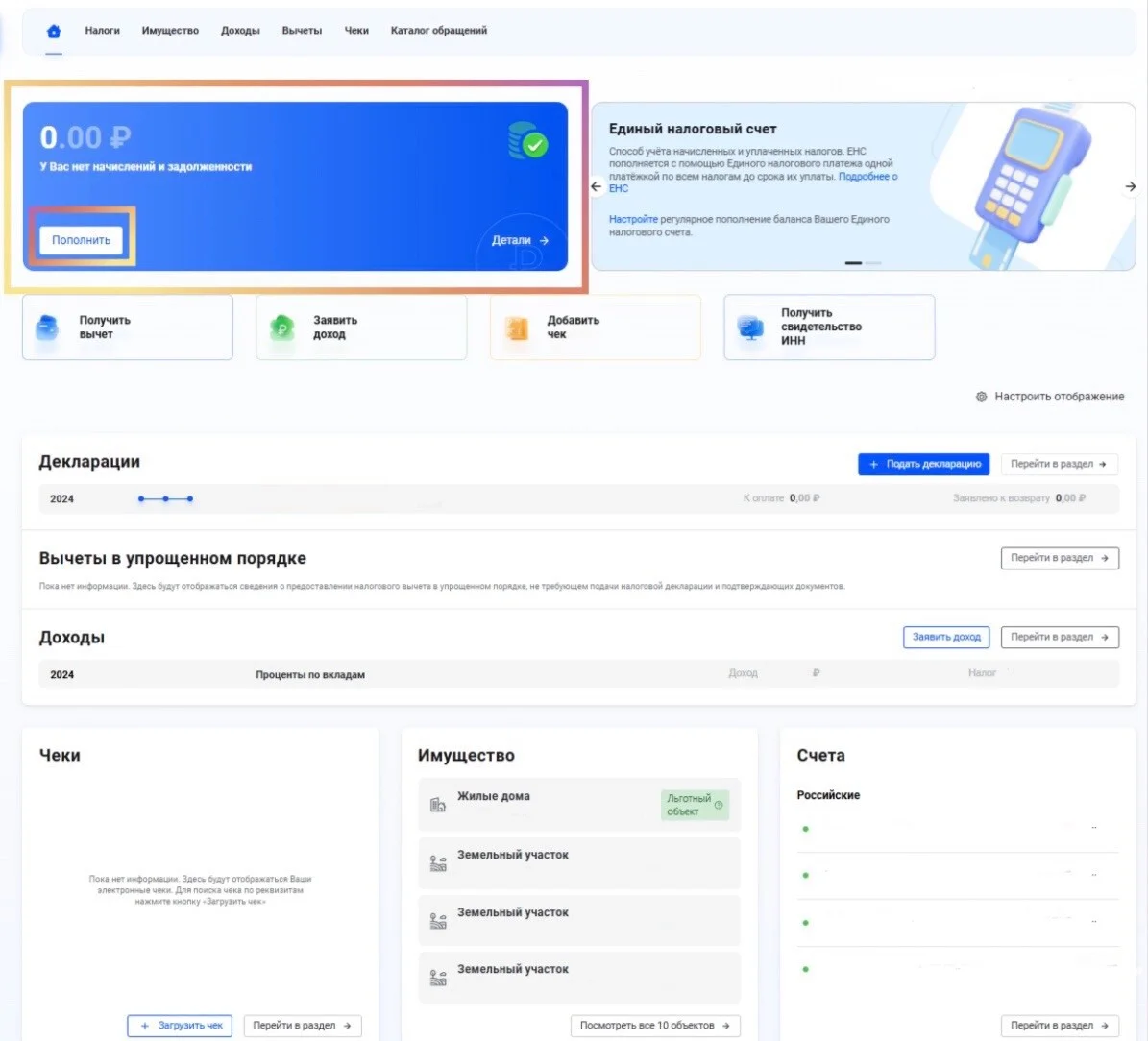Open the Получить вычет card

pos(128,327)
